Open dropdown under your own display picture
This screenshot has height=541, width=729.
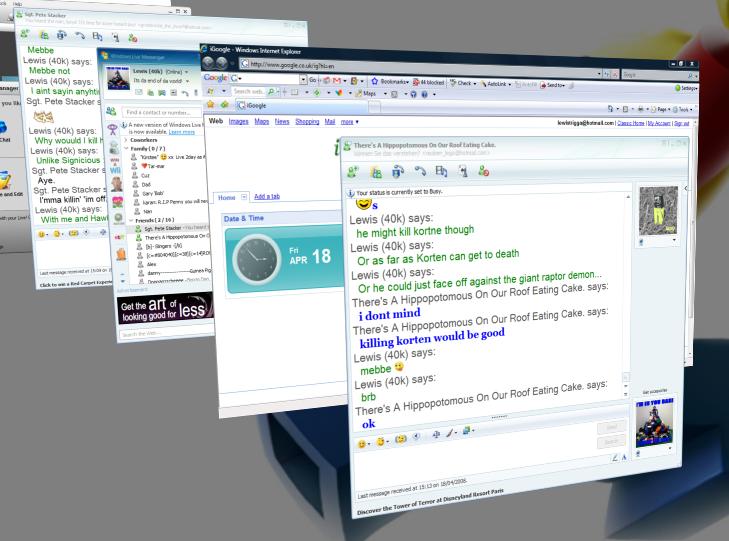point(670,449)
